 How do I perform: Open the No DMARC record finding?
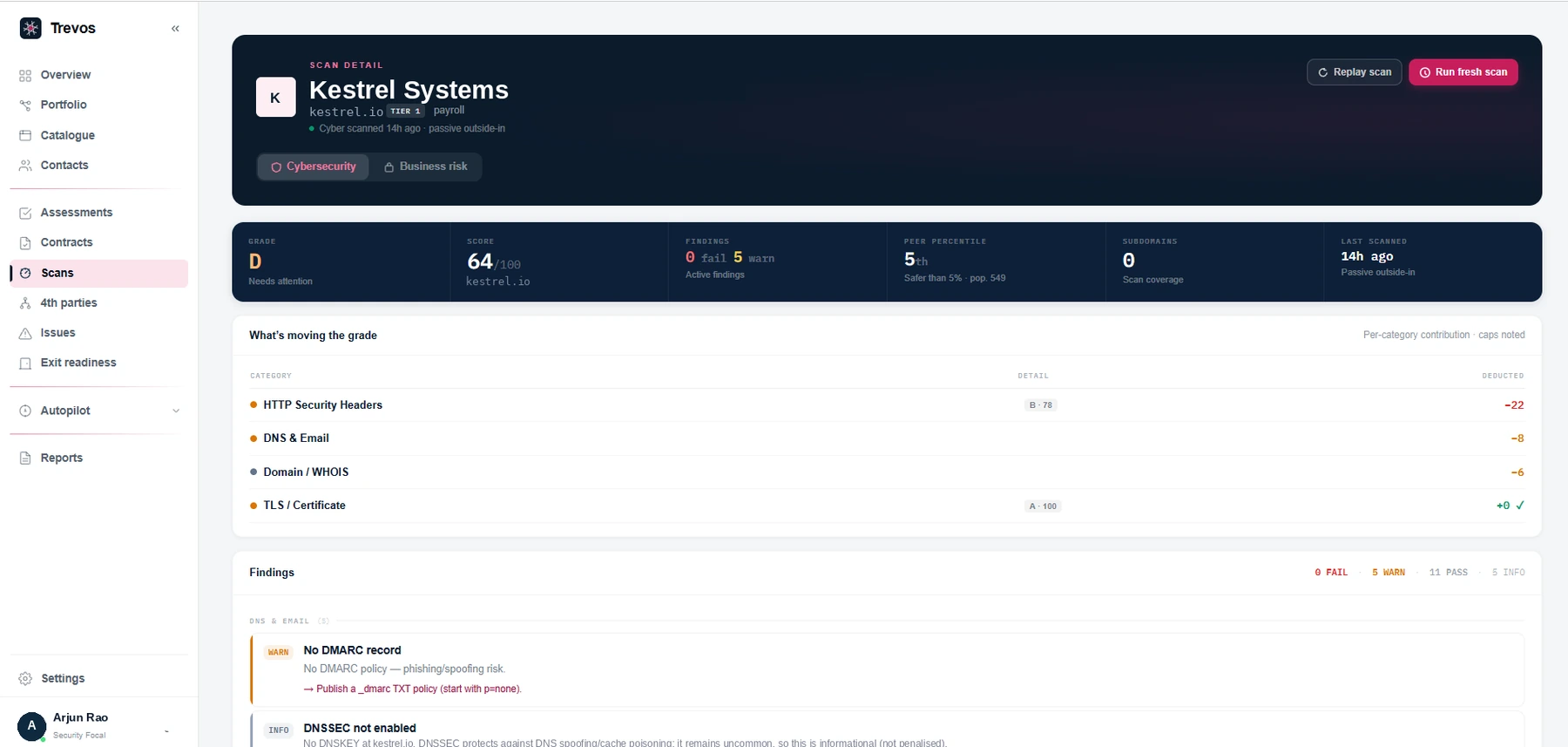(x=887, y=670)
